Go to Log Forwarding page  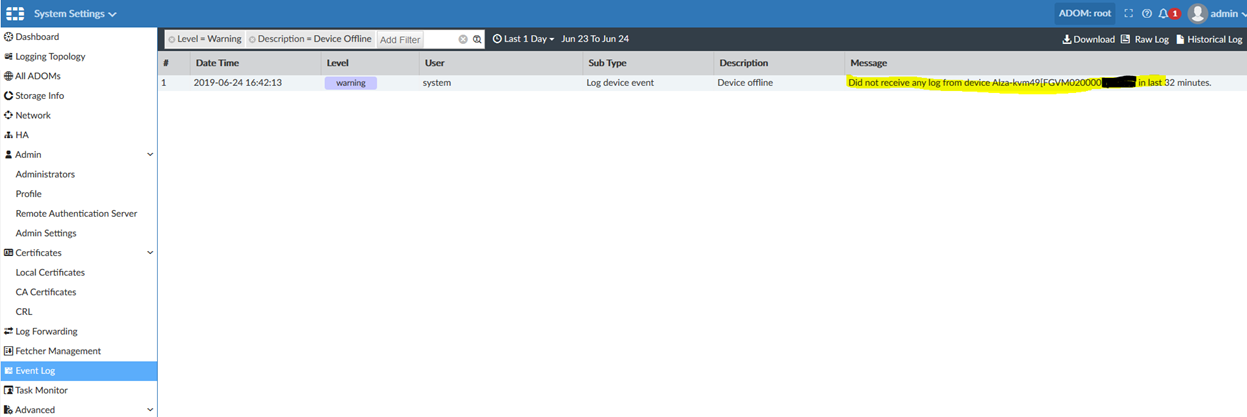46,331
